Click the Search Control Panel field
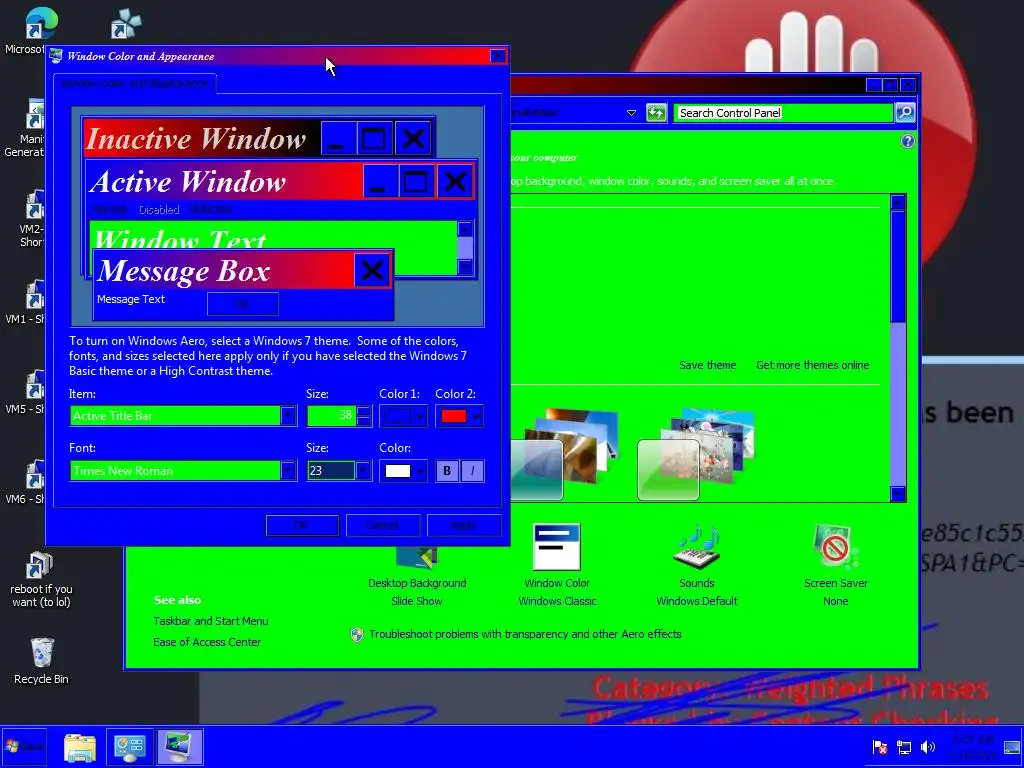Screen dimensions: 1024x768 coord(783,113)
